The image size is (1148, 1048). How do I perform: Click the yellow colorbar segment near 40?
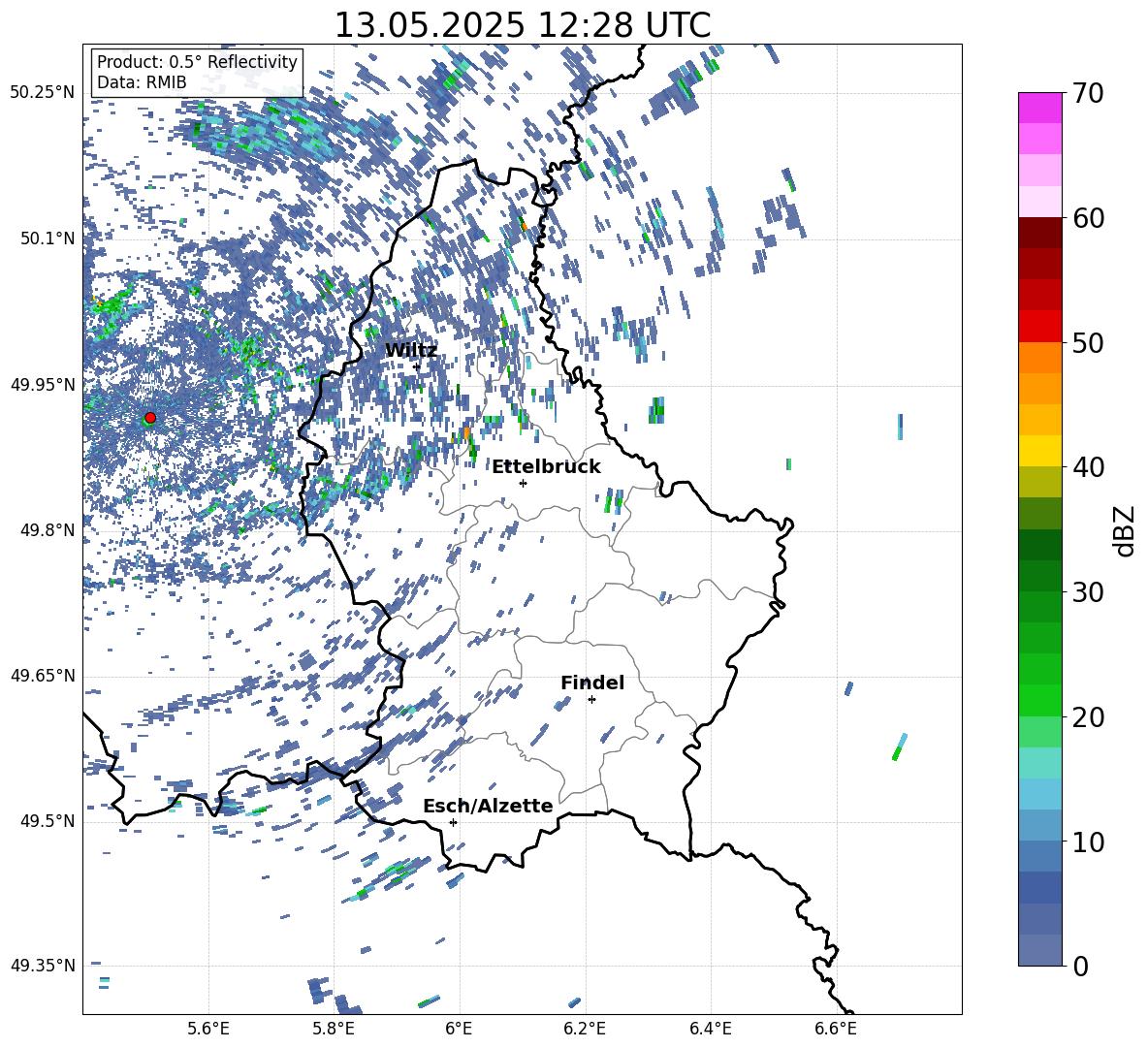click(1039, 451)
